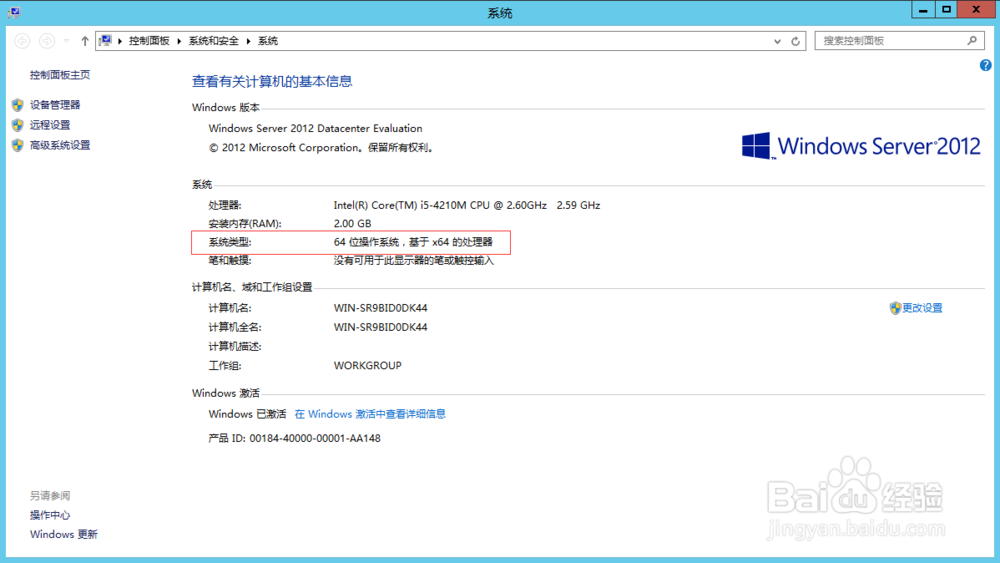Click 计算机名 value WIN-SR9BID0DK44
Screen dimensions: 1000x563
[380, 308]
